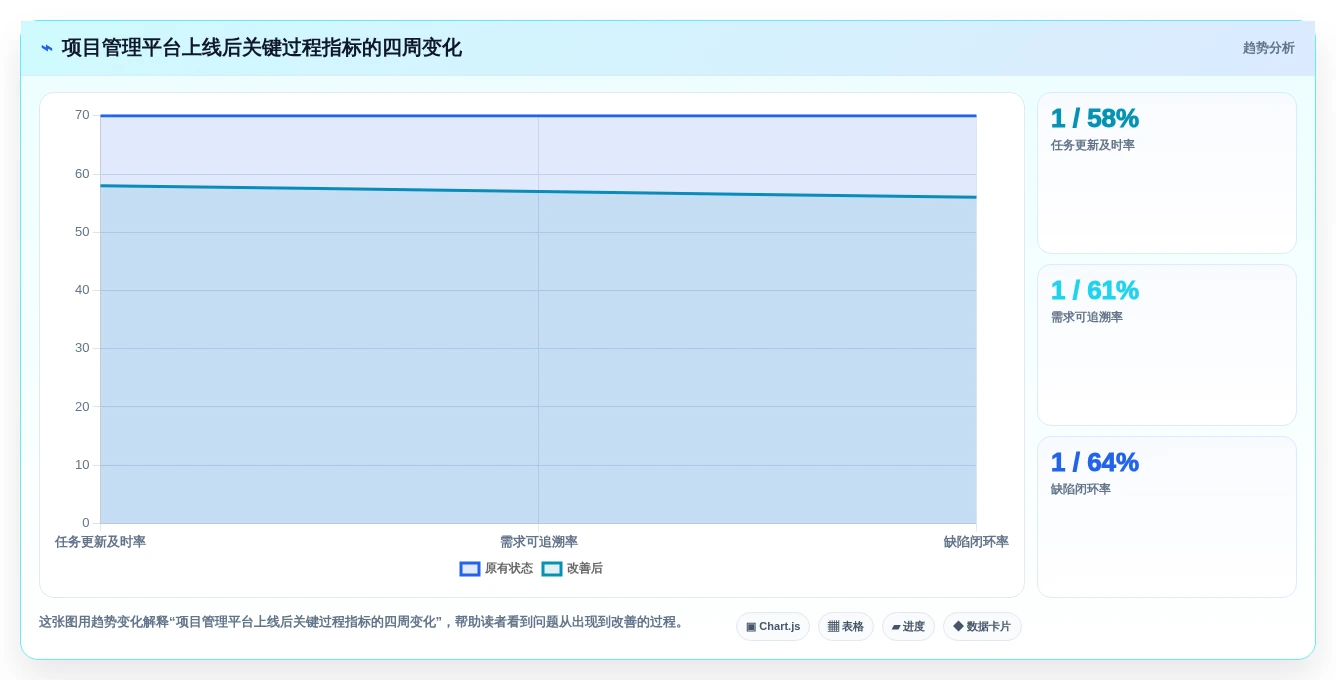Click y-axis tick label 30
The width and height of the screenshot is (1336, 680).
pyautogui.click(x=82, y=348)
